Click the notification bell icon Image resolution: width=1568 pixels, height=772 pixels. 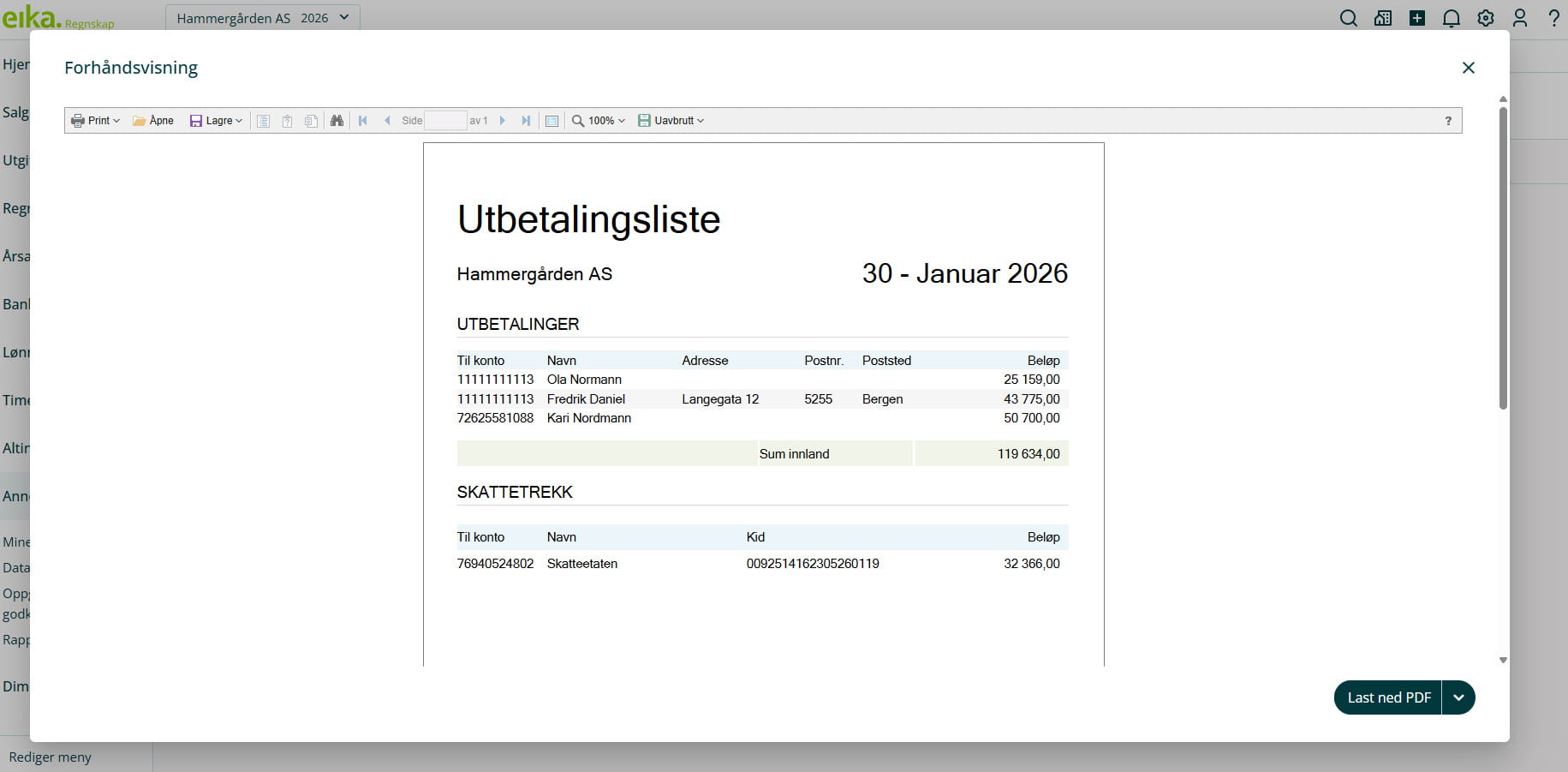(1451, 18)
